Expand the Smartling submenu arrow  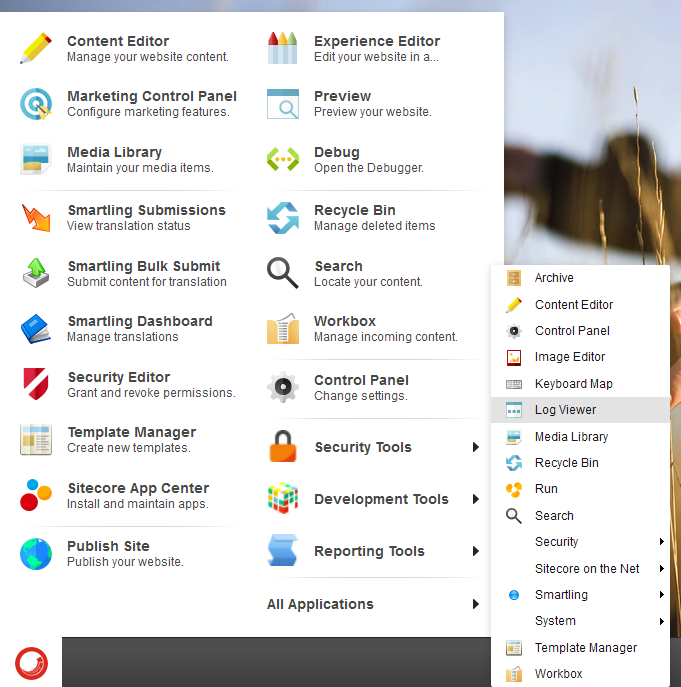tap(662, 595)
